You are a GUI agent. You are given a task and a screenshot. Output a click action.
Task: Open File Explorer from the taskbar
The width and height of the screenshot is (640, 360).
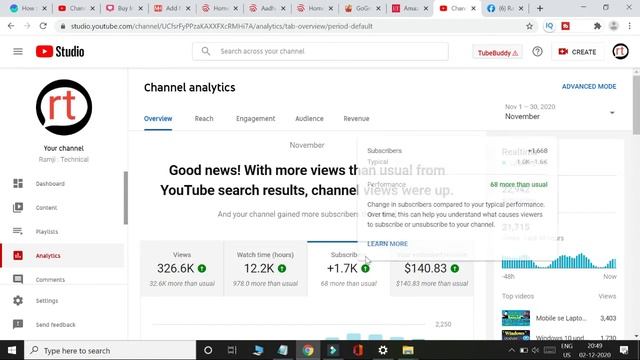[x=408, y=350]
